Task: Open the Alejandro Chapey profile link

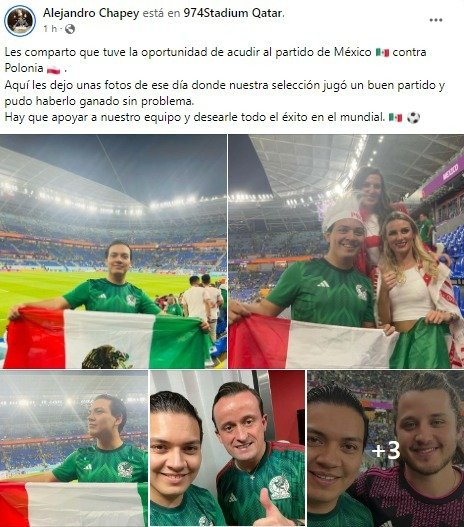Action: coord(91,13)
